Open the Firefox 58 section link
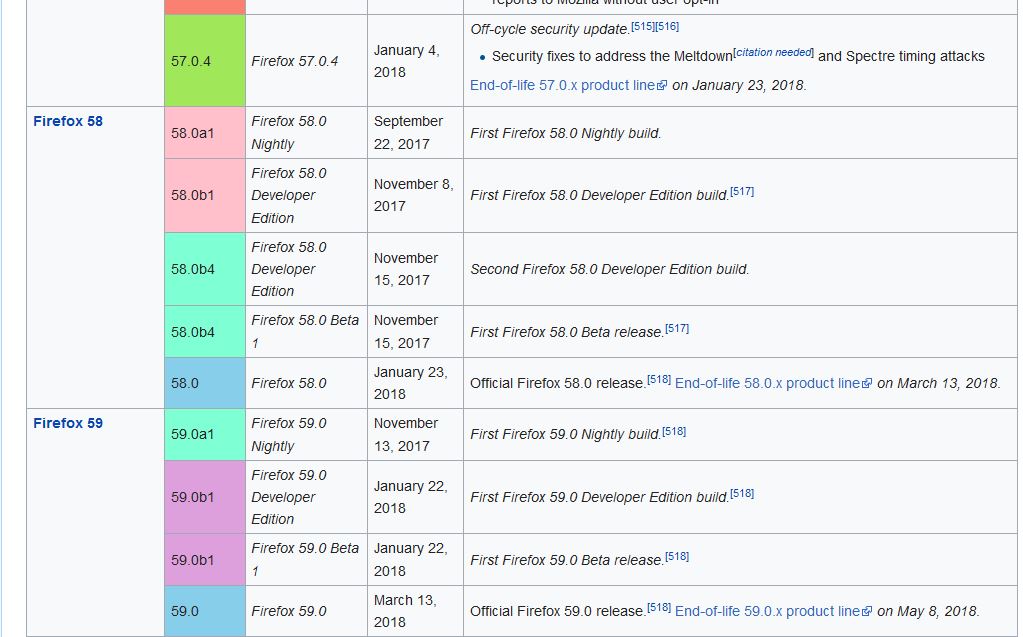 [x=68, y=121]
